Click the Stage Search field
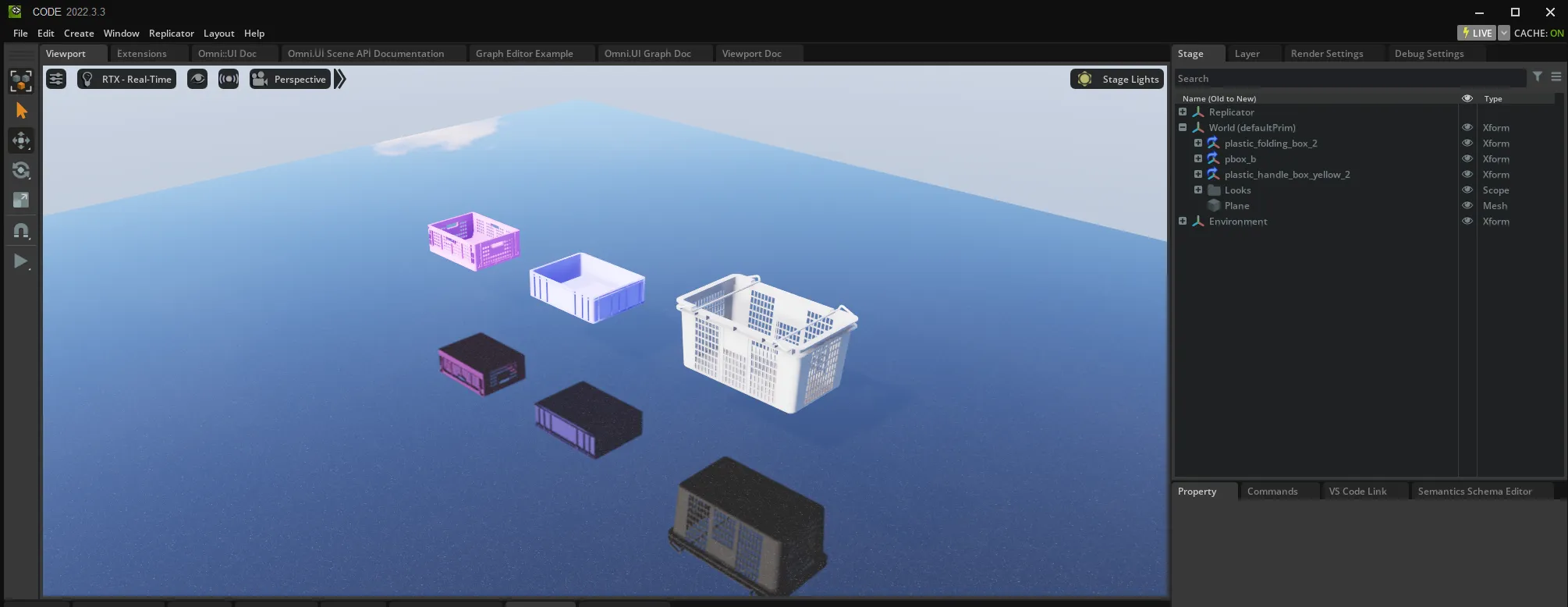The image size is (1568, 607). 1350,78
